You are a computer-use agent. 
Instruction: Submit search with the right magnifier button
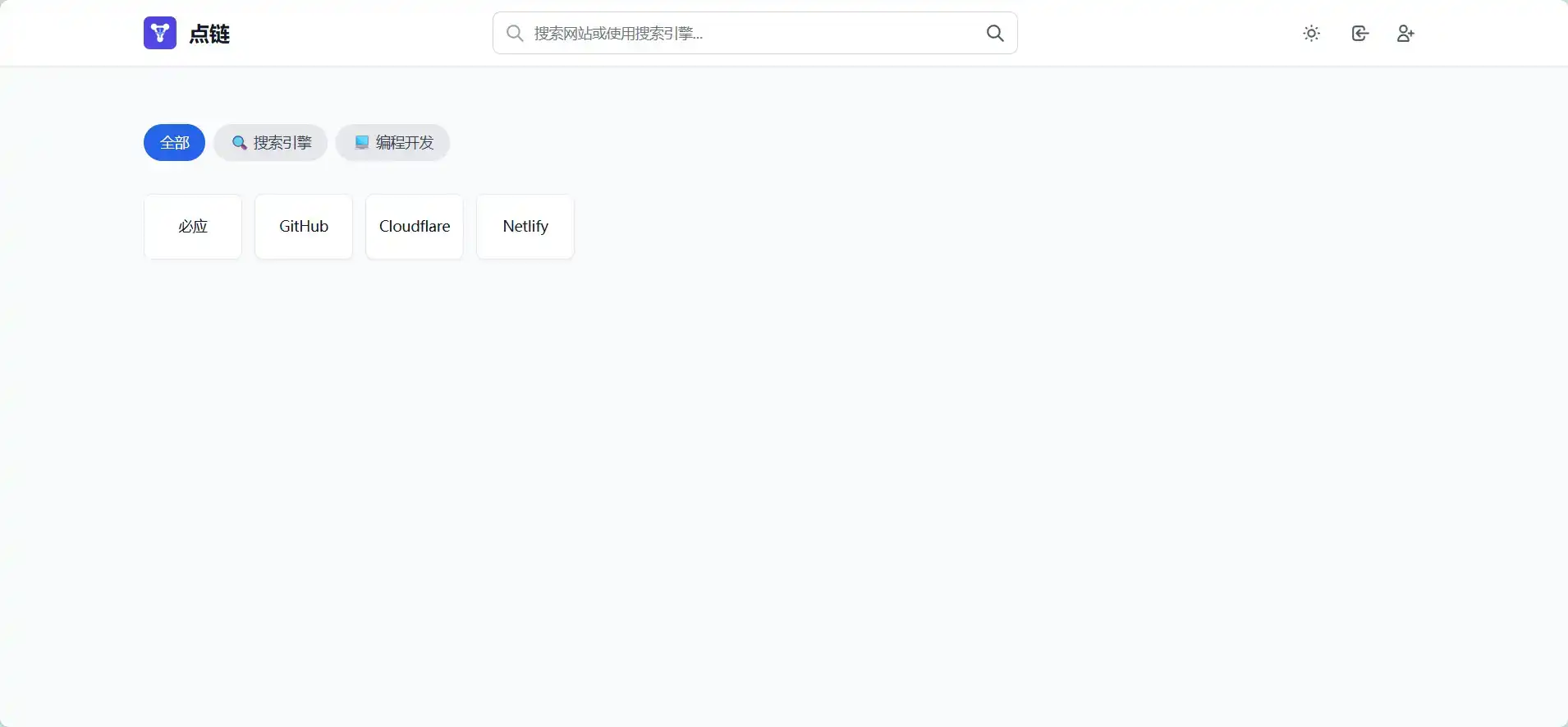click(x=995, y=33)
